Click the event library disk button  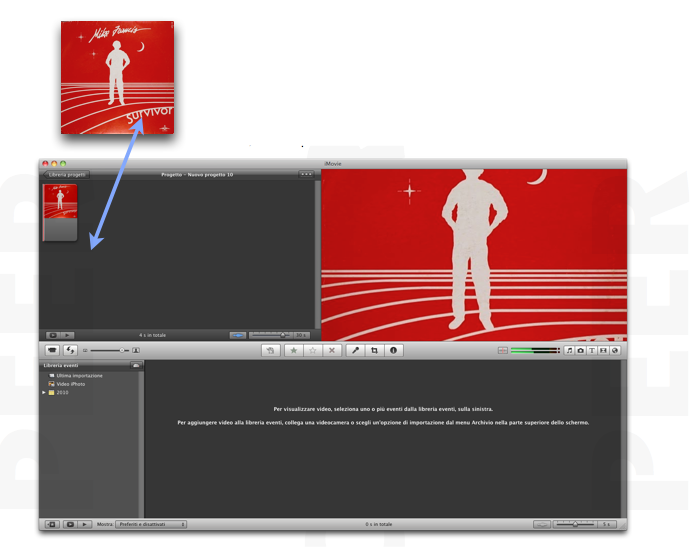click(136, 365)
